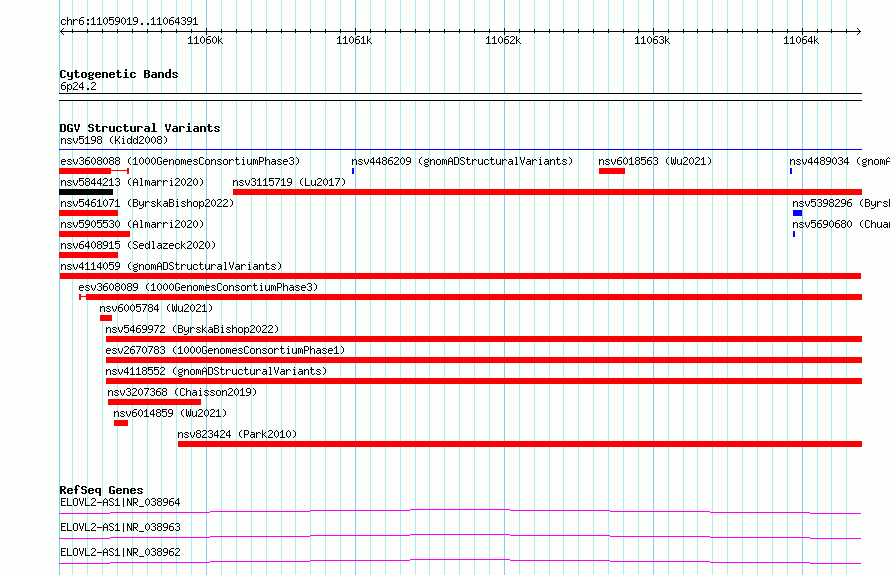Click the blue nsv5398296 feature bar

797,213
